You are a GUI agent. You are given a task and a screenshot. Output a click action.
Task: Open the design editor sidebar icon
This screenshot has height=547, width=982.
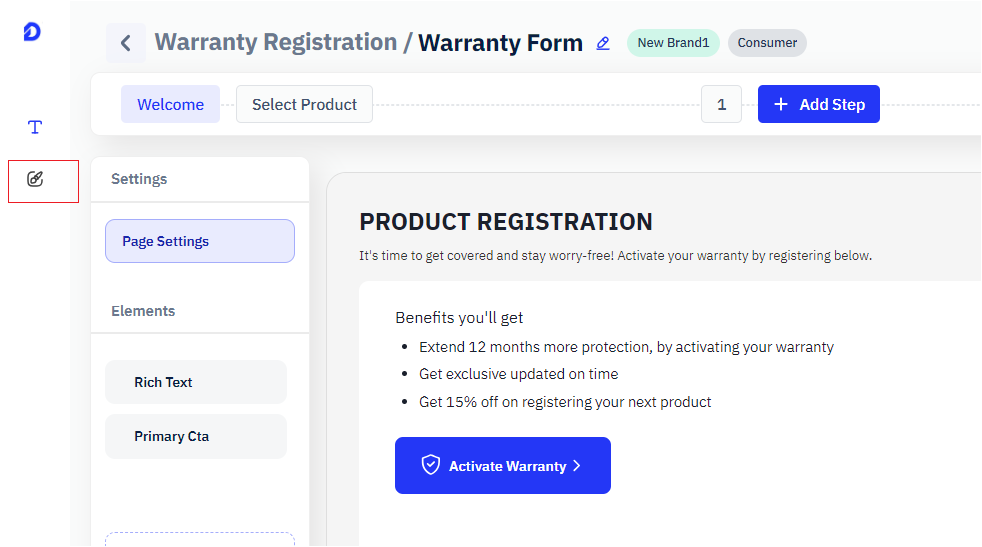[35, 180]
